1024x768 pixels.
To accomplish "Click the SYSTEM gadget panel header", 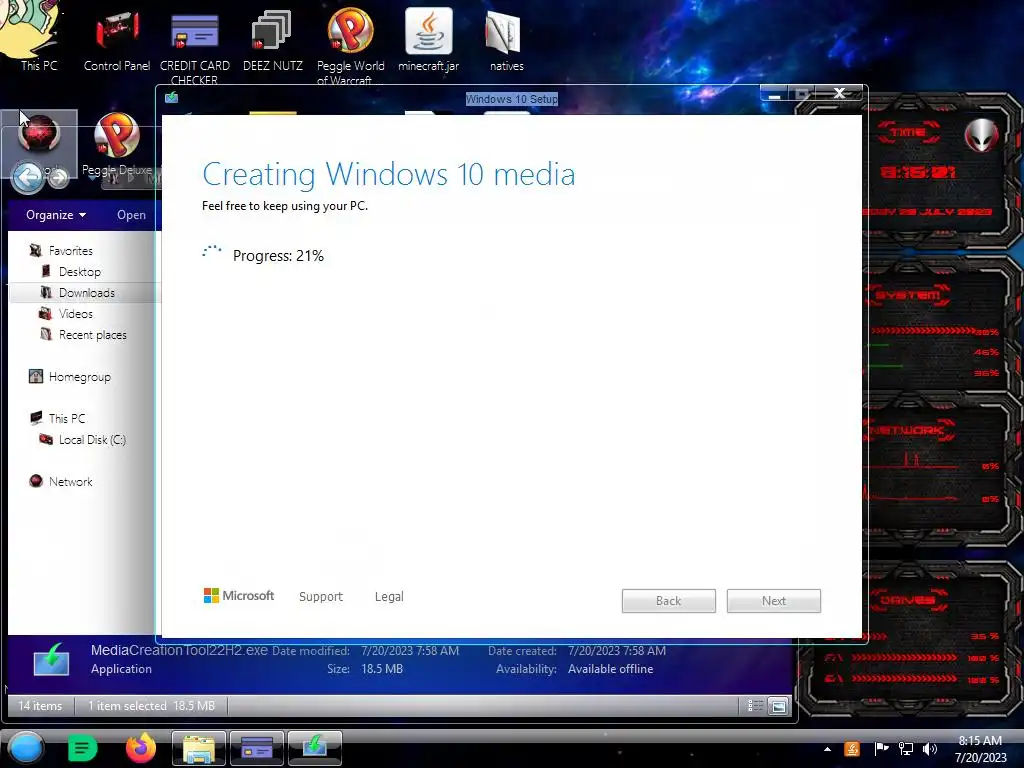I will (908, 295).
